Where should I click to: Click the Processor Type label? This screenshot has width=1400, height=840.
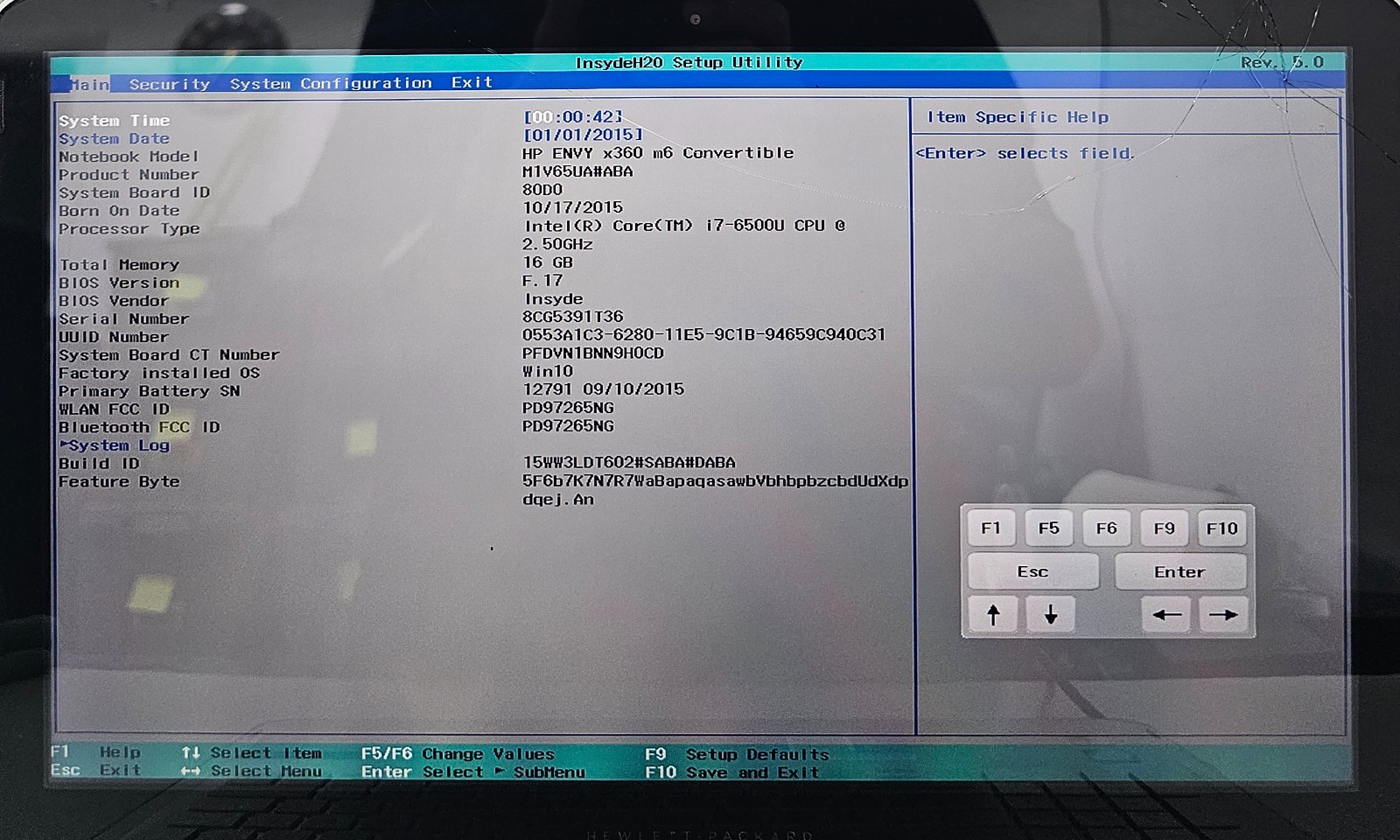tap(129, 229)
